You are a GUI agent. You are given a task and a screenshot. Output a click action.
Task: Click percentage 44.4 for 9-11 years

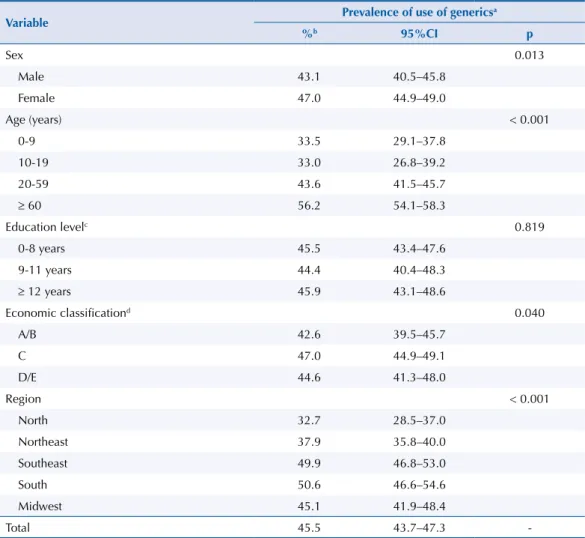point(309,270)
